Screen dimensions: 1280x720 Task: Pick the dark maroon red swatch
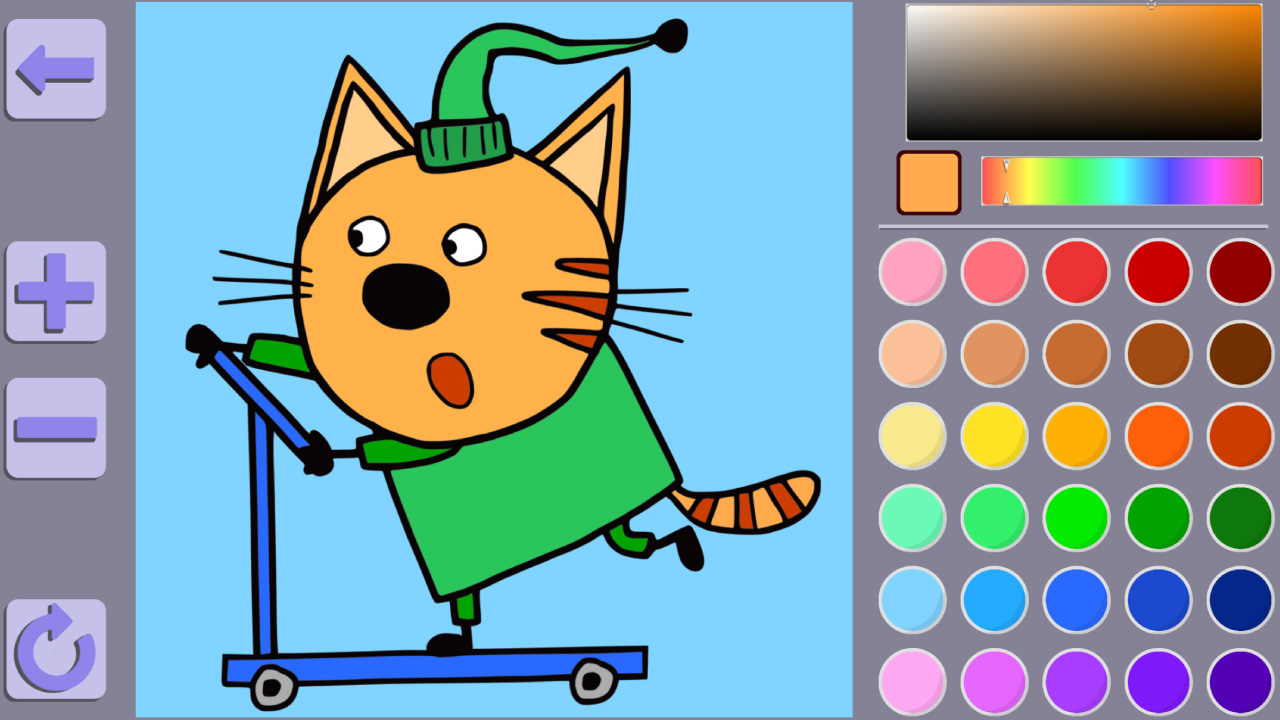pos(1240,271)
